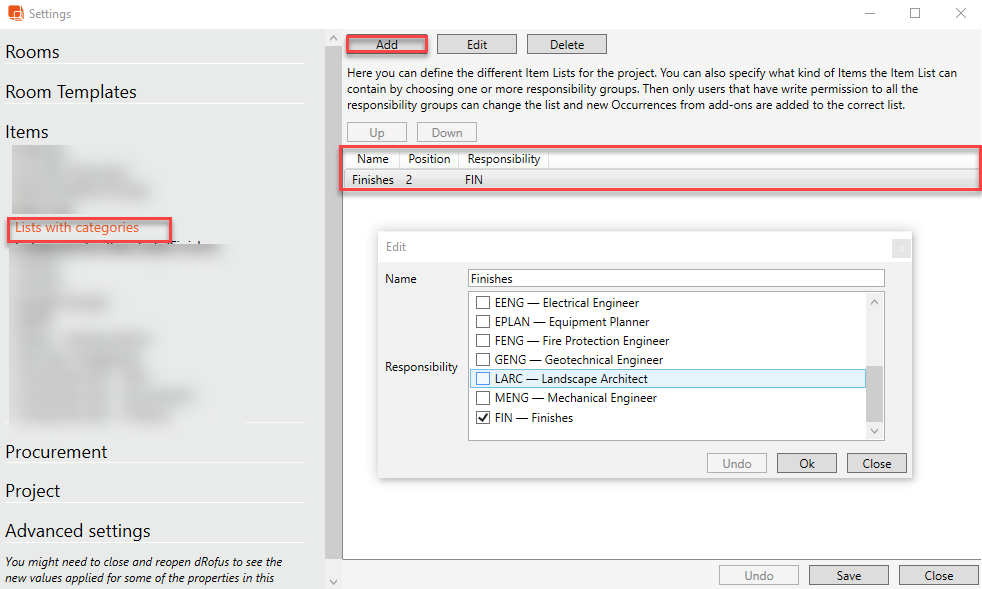The height and width of the screenshot is (589, 982).
Task: Click the Add button for item lists
Action: pyautogui.click(x=387, y=45)
